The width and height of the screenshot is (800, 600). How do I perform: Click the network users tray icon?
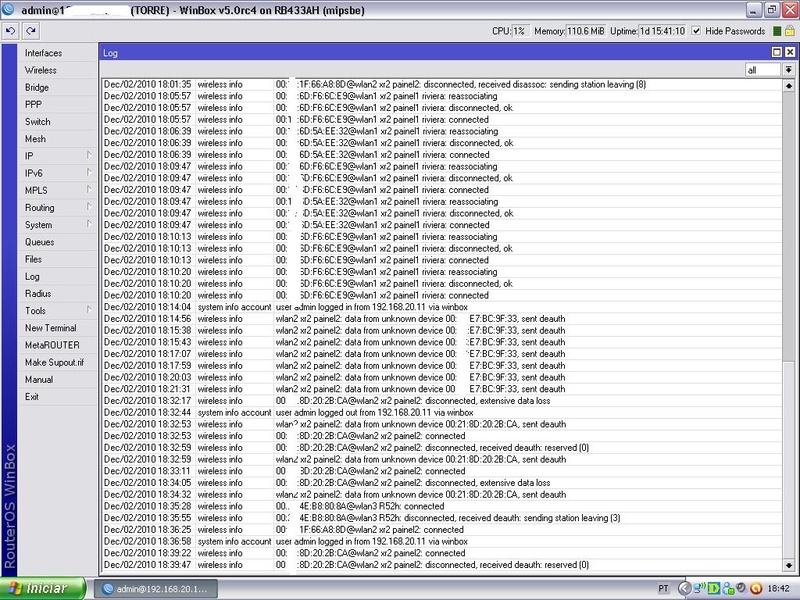click(x=728, y=589)
